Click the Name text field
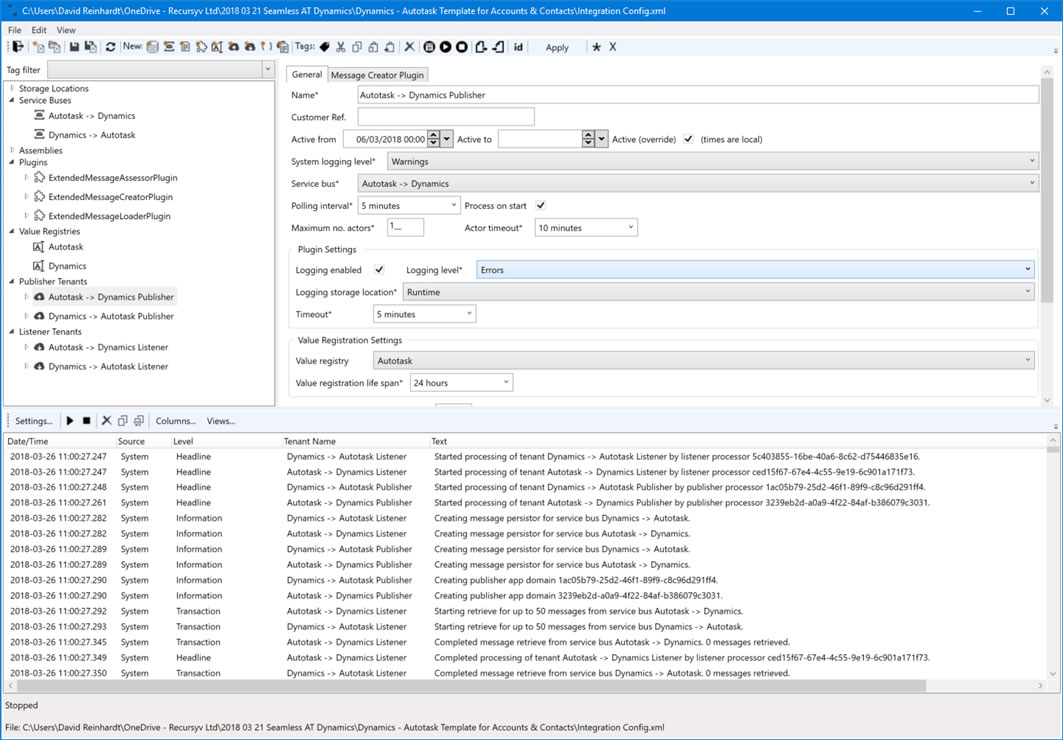The height and width of the screenshot is (740, 1063). click(x=698, y=95)
